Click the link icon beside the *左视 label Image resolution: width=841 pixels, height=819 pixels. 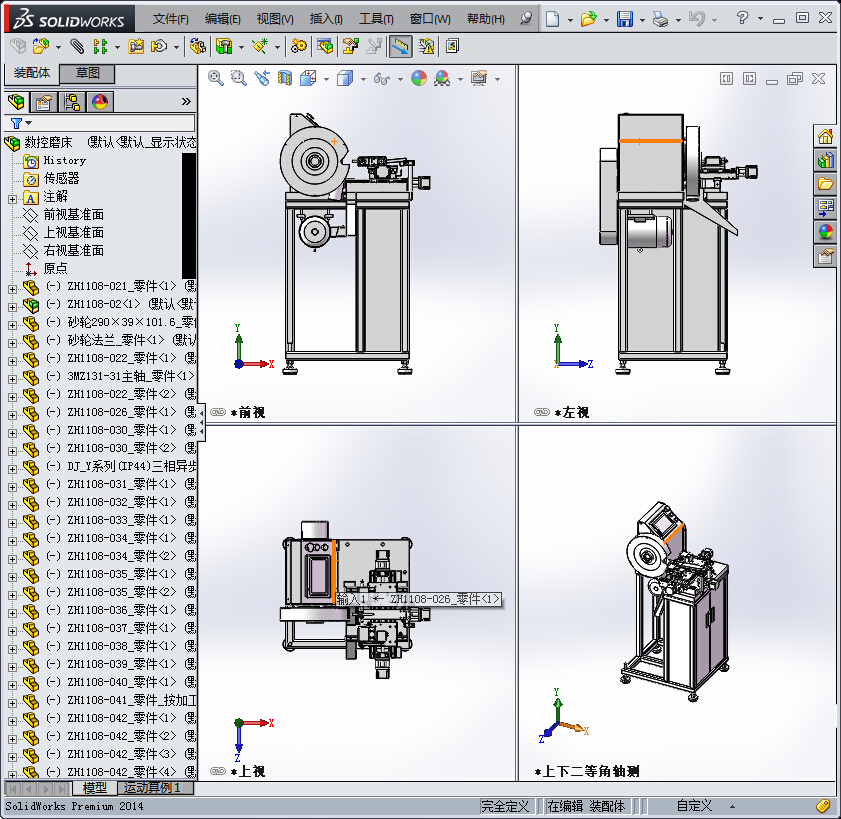point(542,412)
